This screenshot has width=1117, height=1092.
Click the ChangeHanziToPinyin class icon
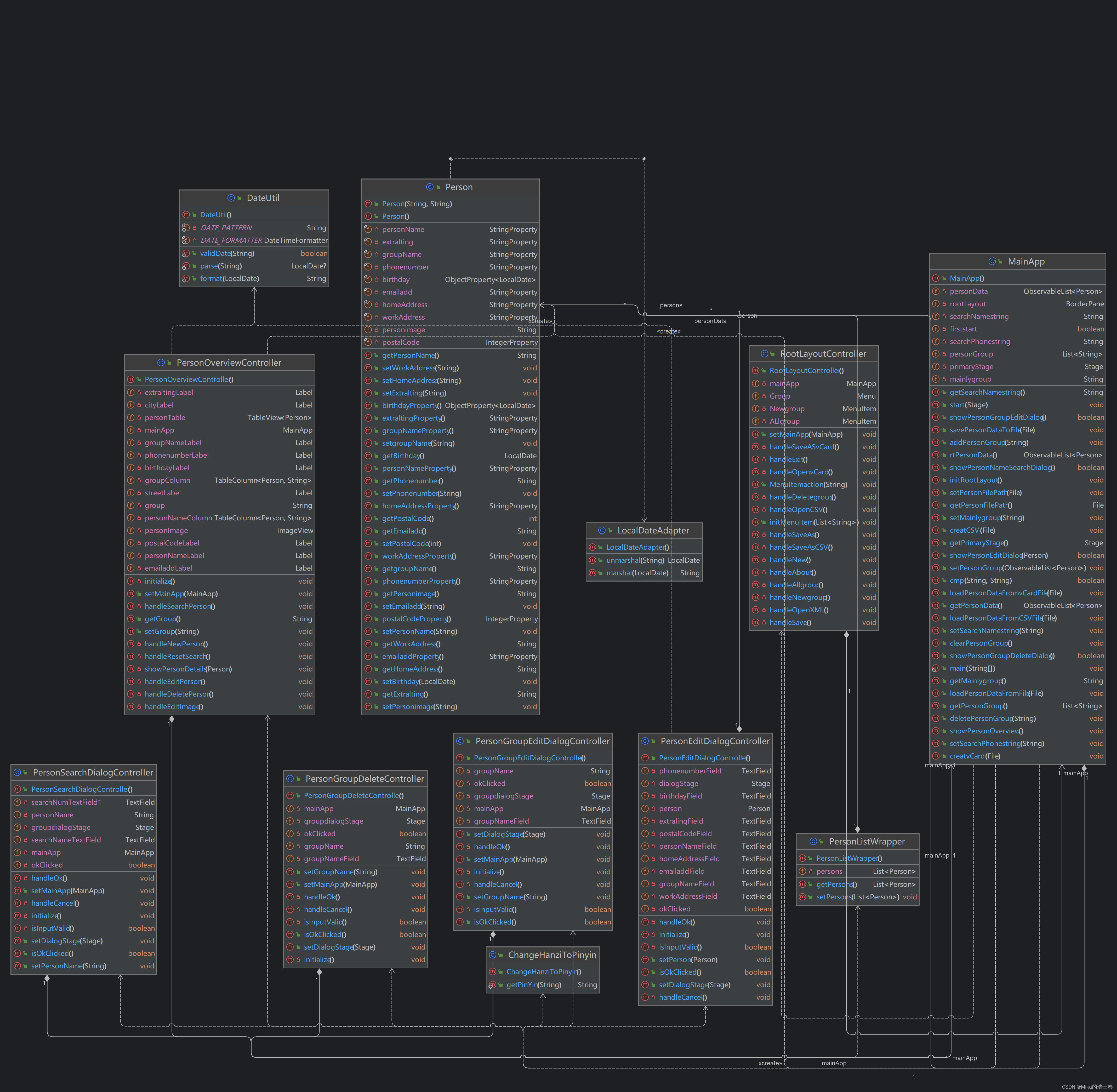click(x=492, y=955)
